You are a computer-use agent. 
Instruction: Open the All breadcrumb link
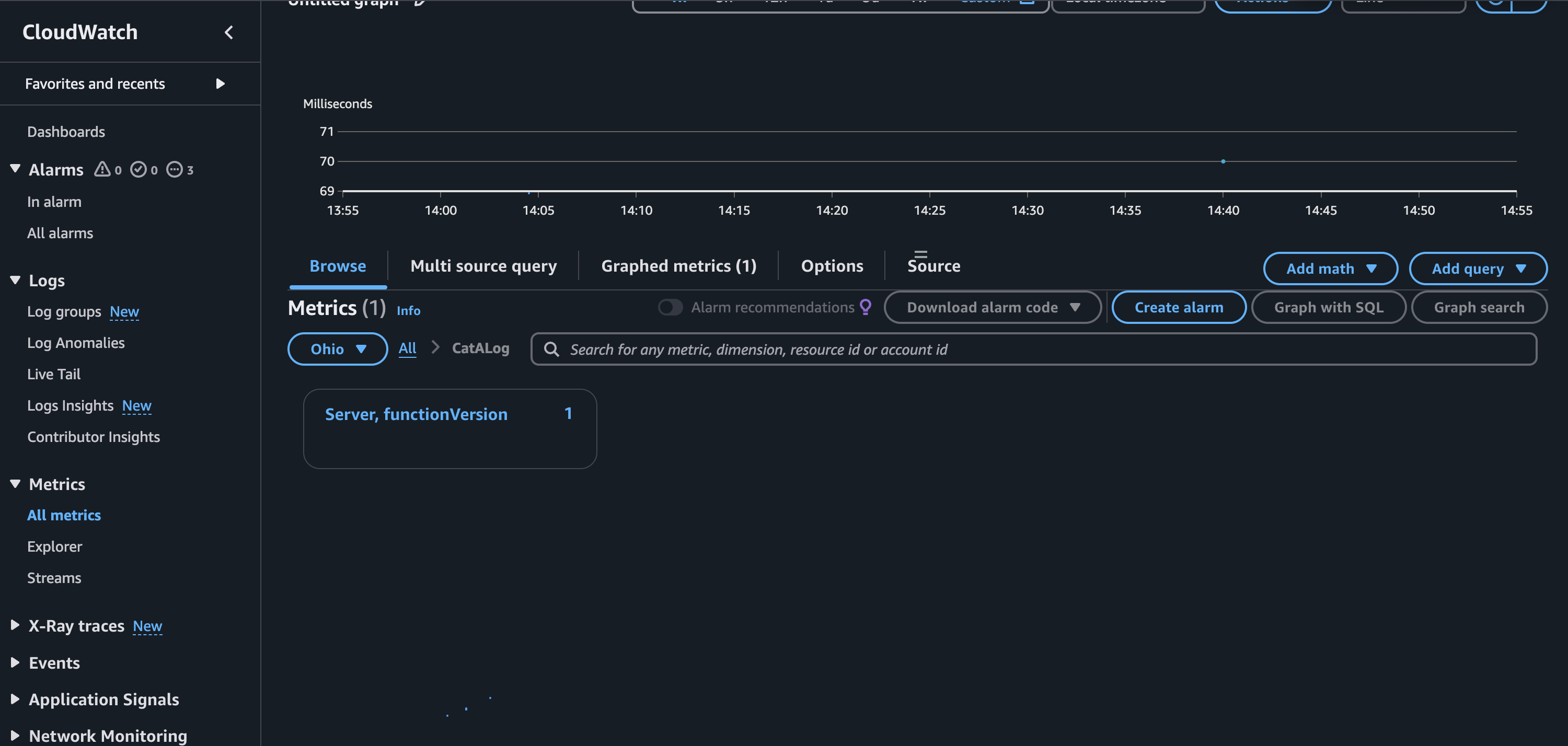pyautogui.click(x=407, y=348)
